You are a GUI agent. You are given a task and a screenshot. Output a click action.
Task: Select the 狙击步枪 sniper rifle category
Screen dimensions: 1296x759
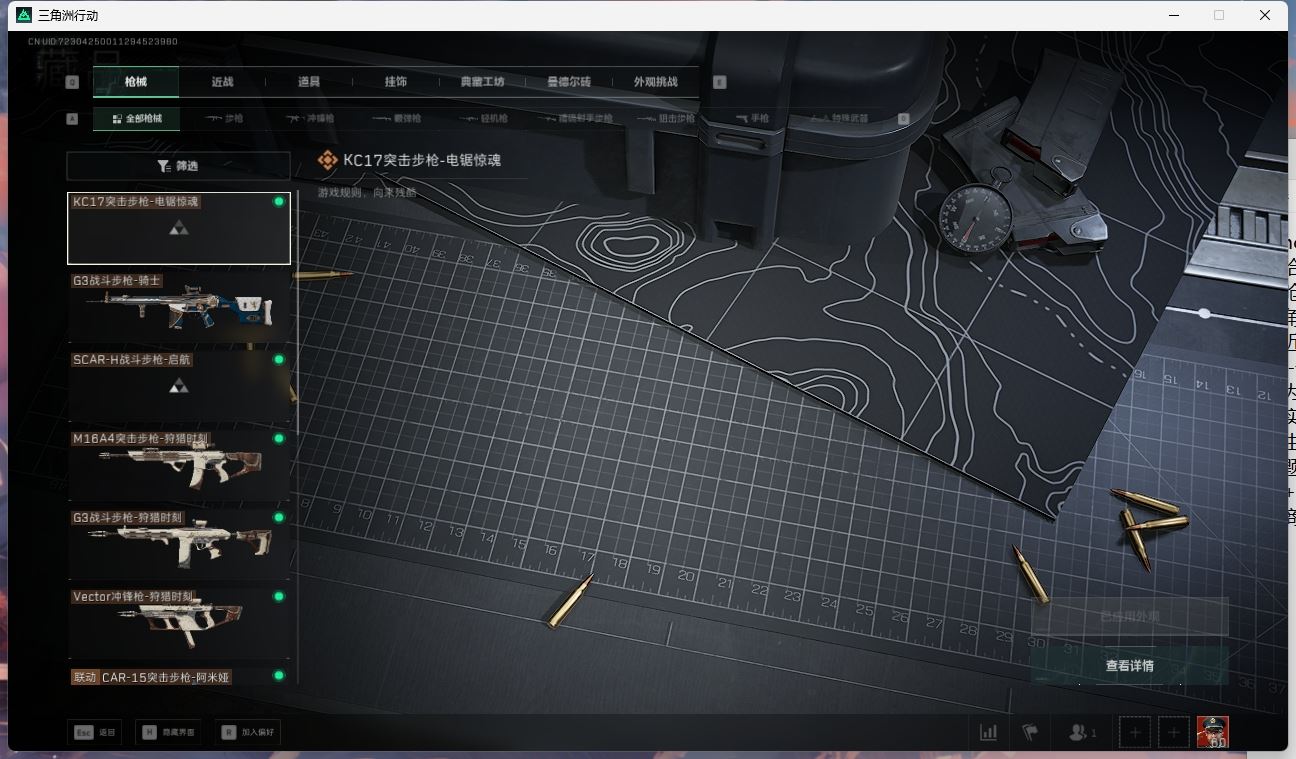664,118
